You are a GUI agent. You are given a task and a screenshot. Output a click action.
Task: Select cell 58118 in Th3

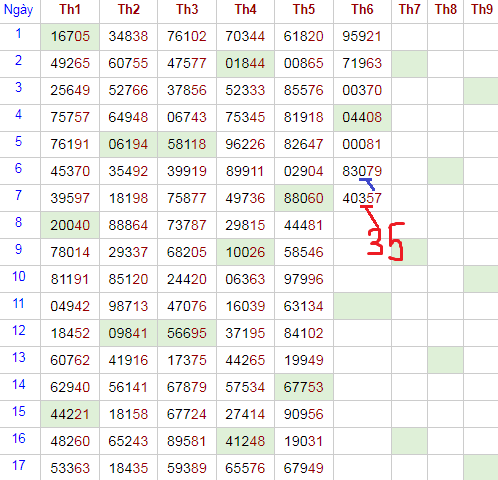[x=187, y=144]
